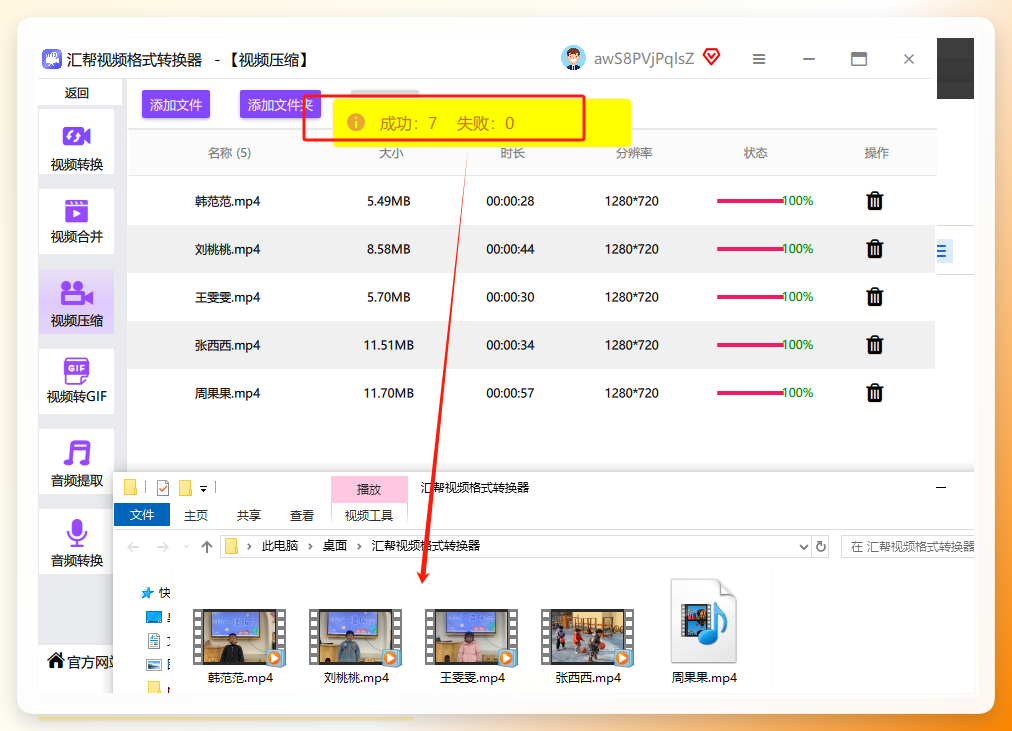Click the username awS8PVjPqlsZ
This screenshot has height=731, width=1012.
pyautogui.click(x=643, y=59)
